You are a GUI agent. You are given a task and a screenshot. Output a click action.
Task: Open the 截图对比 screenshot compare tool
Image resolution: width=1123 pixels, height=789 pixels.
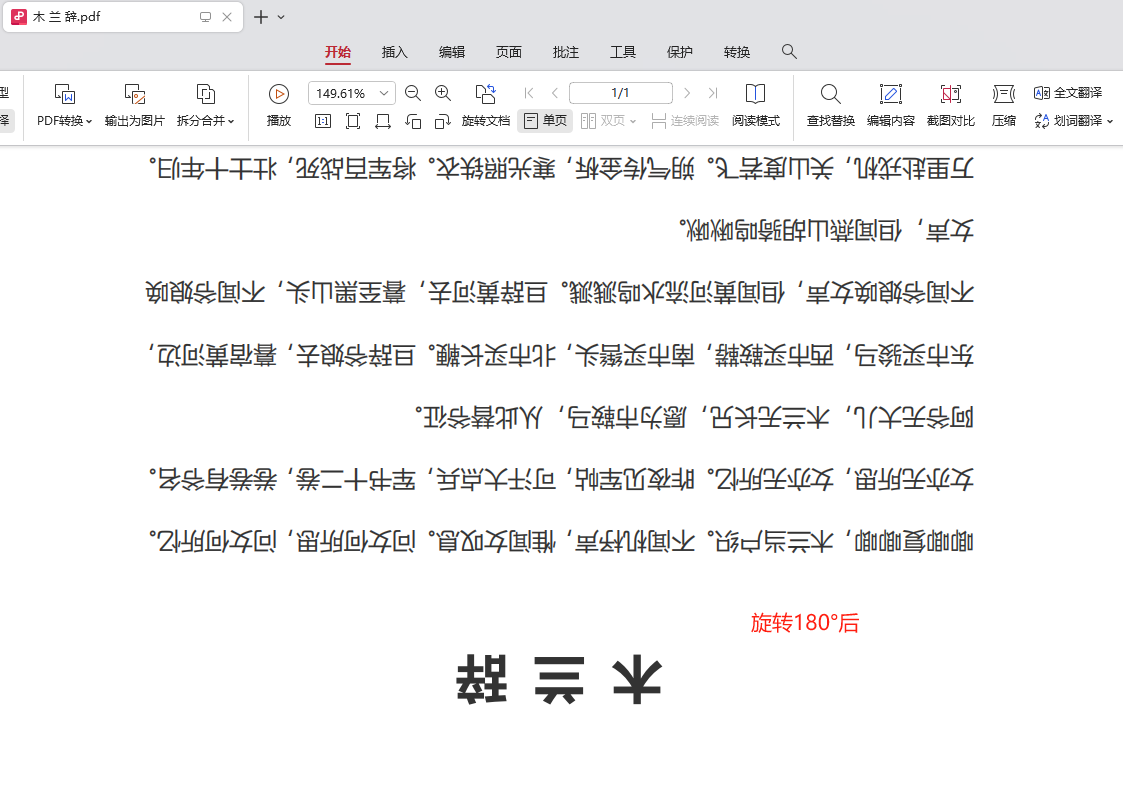click(951, 106)
